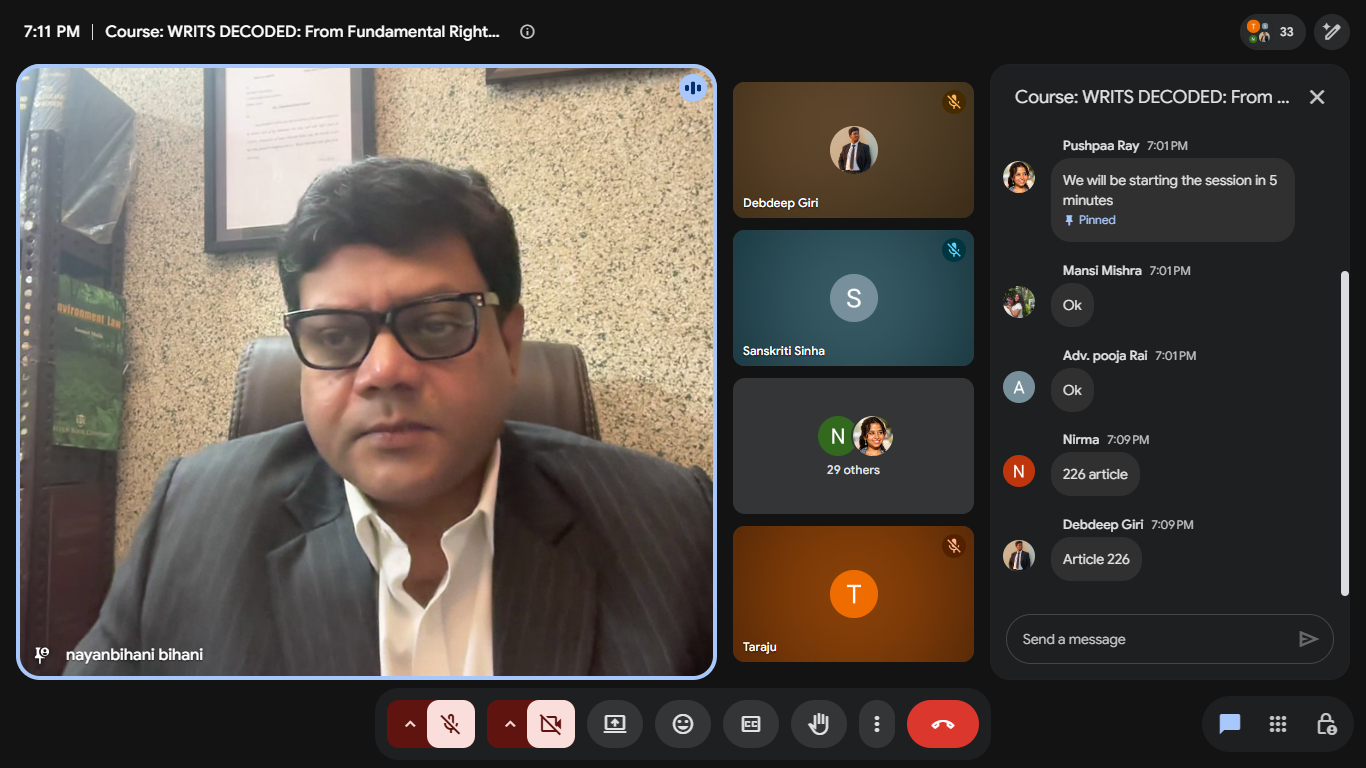Toggle the chat panel icon
The height and width of the screenshot is (768, 1366).
[1230, 724]
